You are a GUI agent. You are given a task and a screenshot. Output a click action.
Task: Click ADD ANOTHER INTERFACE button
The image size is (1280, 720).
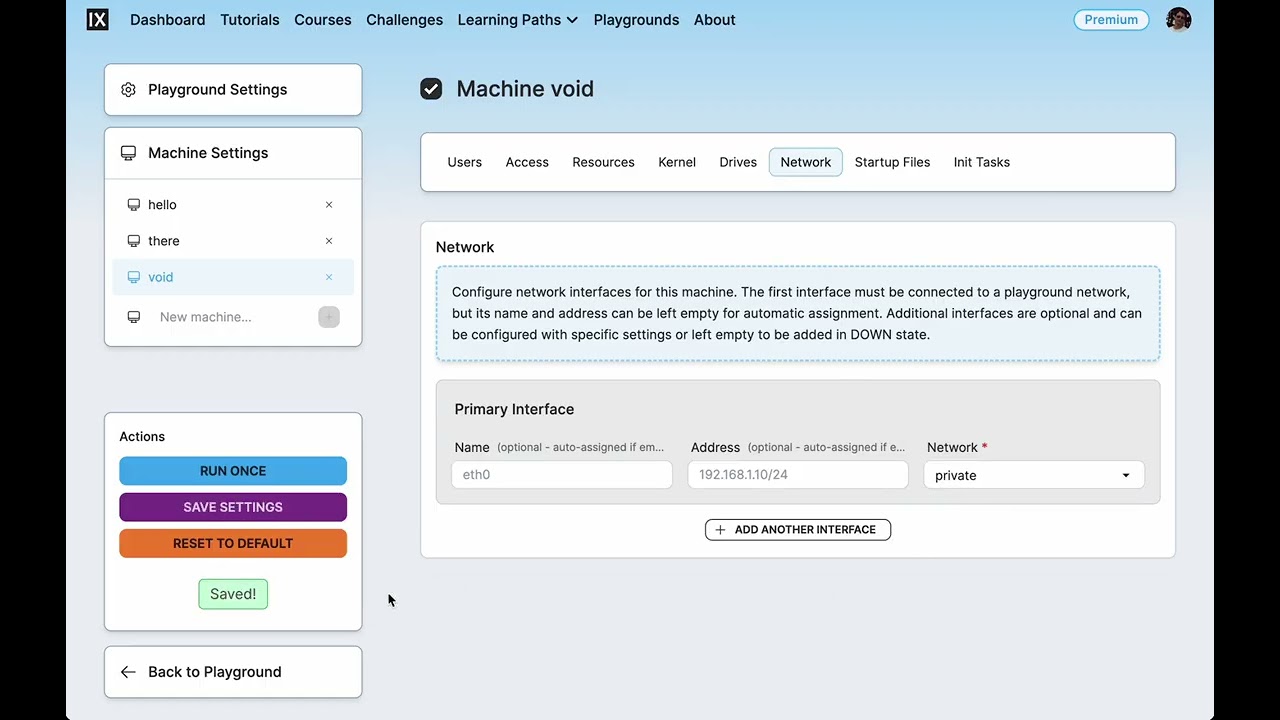coord(797,530)
